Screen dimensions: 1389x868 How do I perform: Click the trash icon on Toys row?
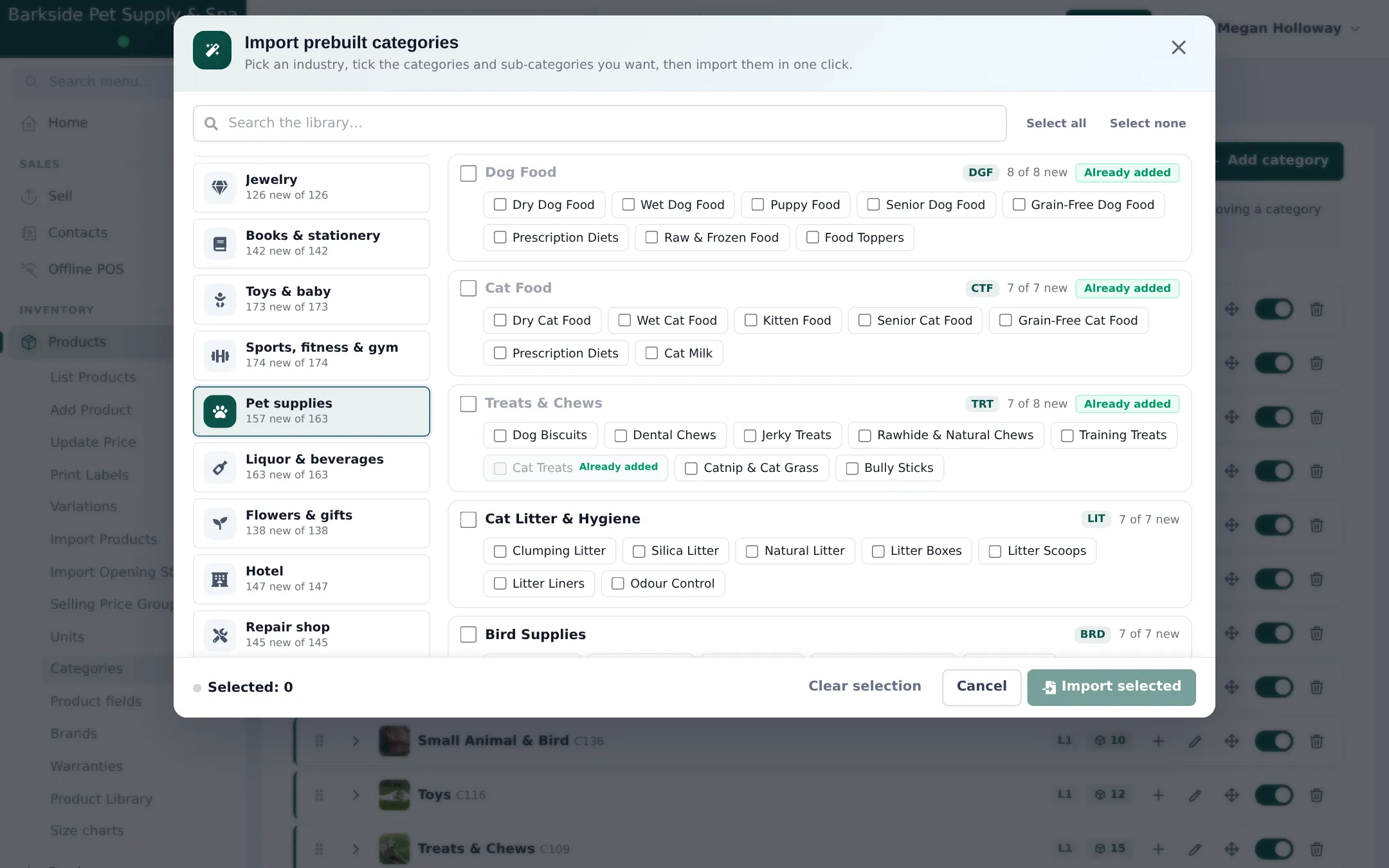[x=1316, y=795]
